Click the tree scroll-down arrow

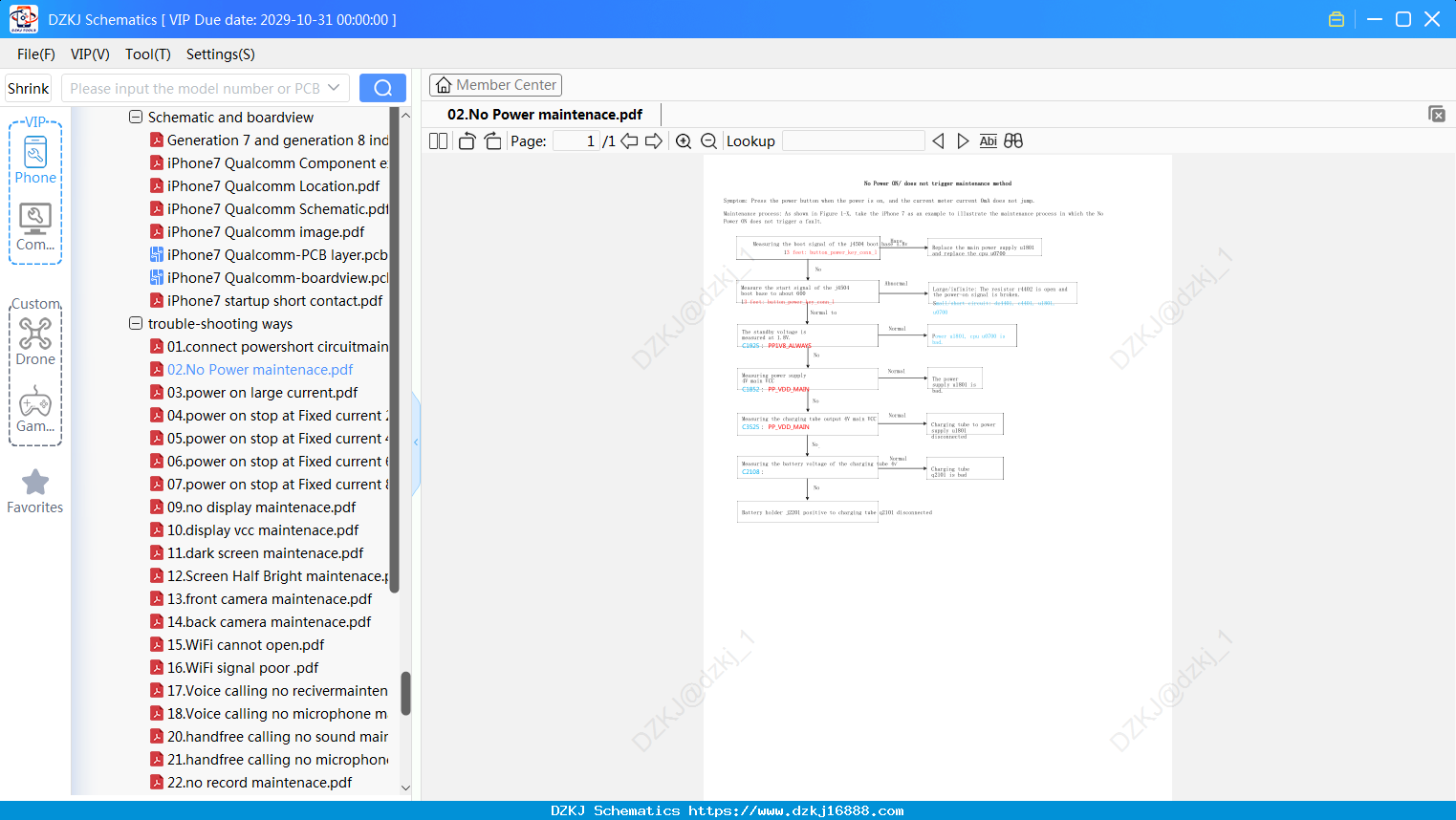tap(405, 788)
